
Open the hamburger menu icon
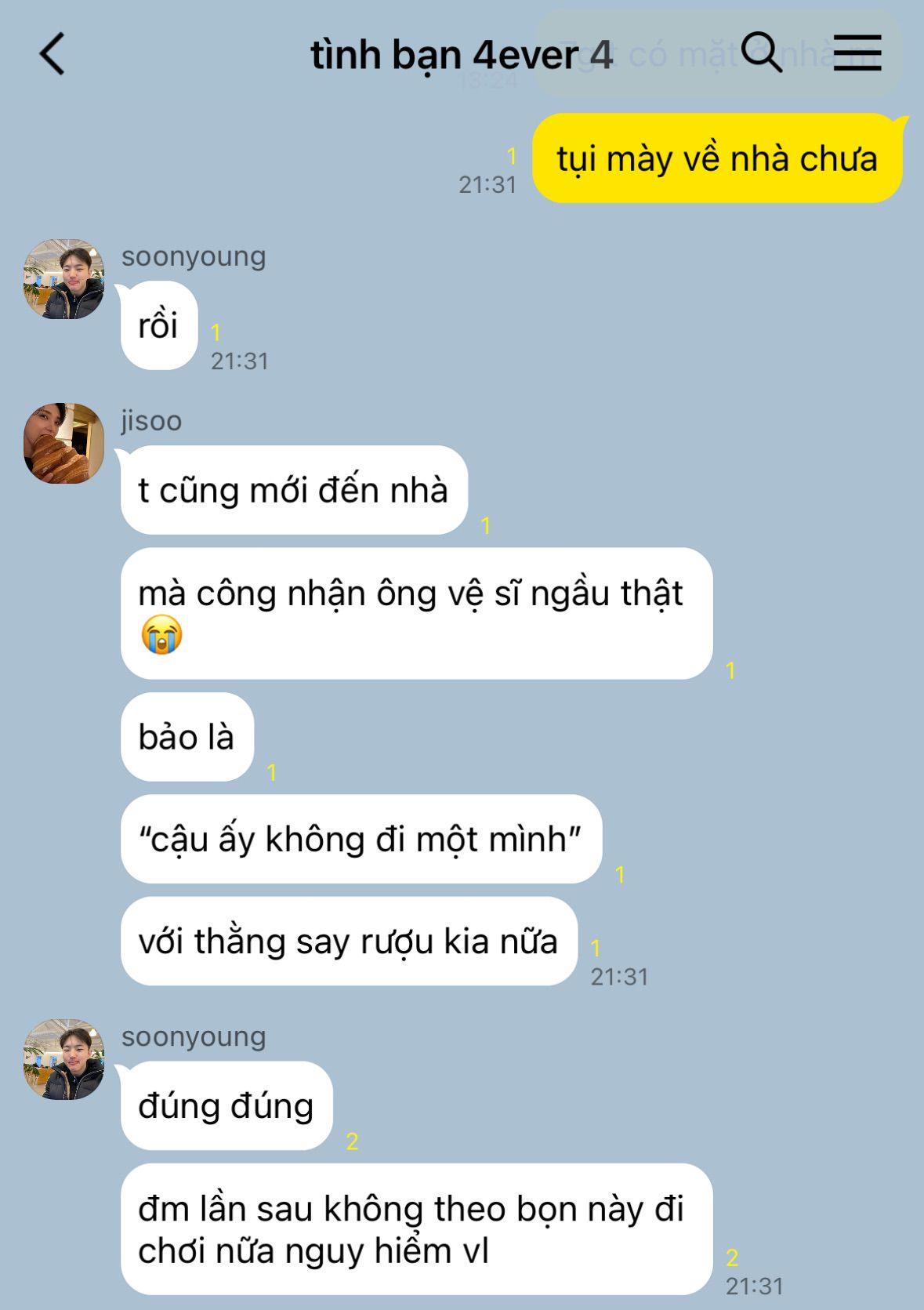click(857, 53)
